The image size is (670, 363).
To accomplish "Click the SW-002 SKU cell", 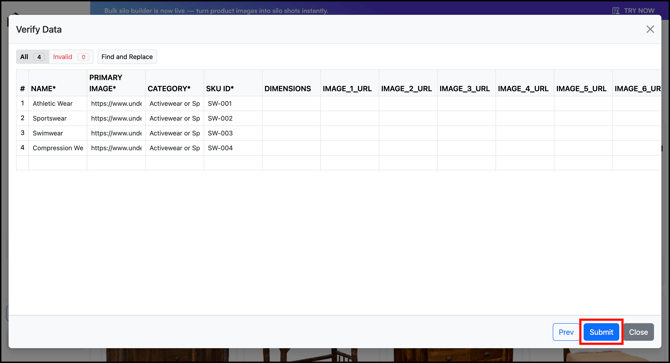I will click(x=233, y=118).
